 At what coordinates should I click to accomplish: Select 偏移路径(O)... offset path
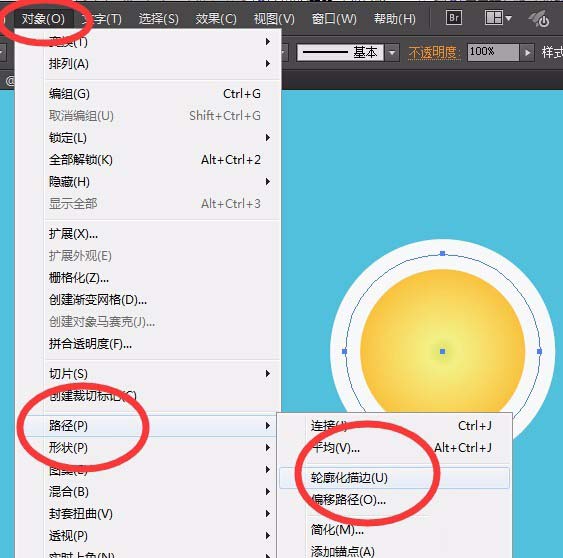(395, 500)
